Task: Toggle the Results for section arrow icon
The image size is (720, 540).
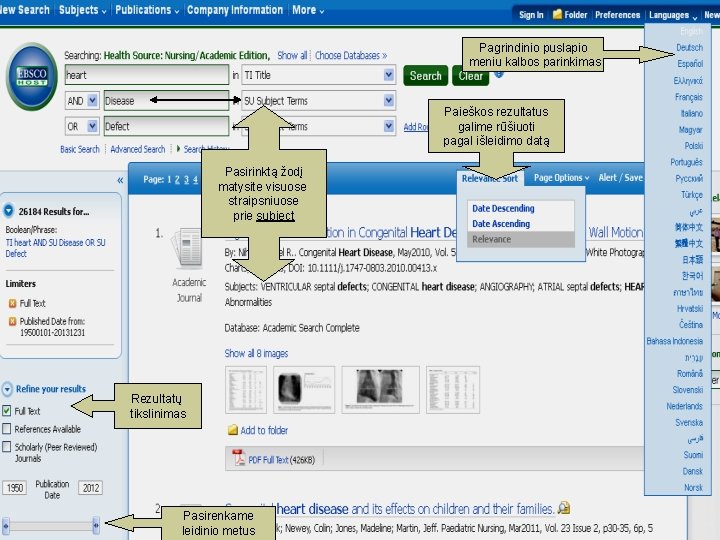Action: [8, 211]
